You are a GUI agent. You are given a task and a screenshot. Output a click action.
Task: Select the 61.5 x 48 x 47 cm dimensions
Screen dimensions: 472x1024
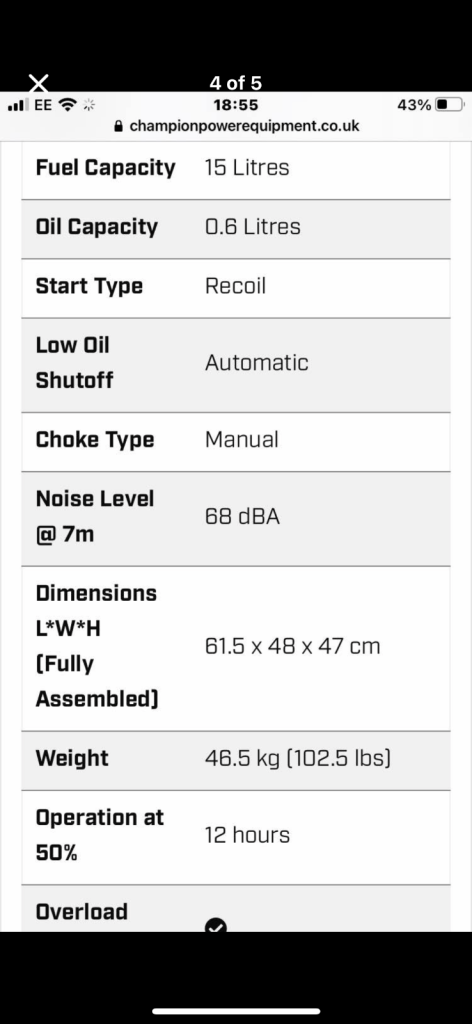[292, 647]
